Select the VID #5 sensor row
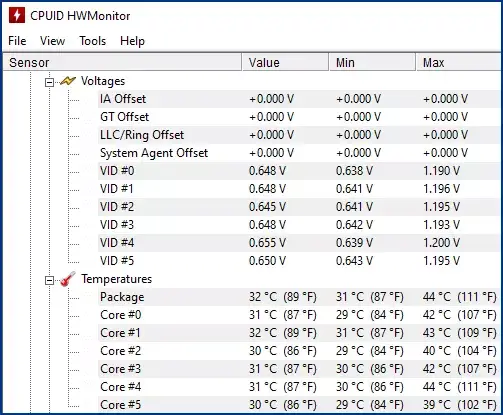 (299, 261)
